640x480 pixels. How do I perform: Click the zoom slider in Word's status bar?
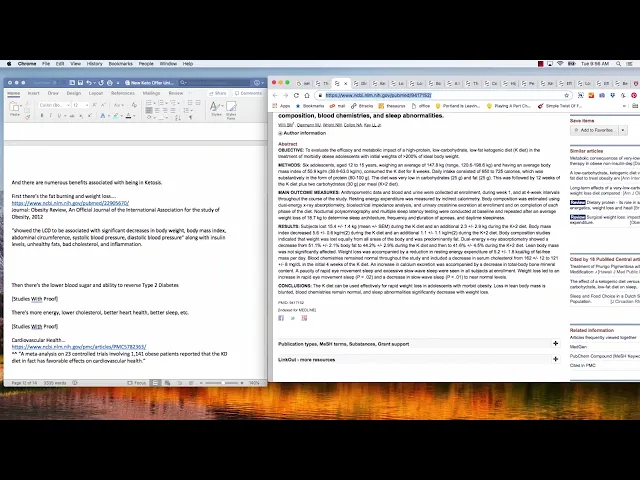pos(223,383)
